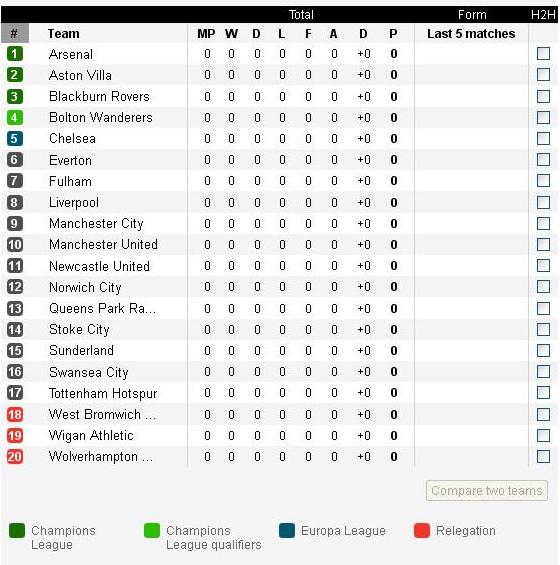Click the red position 20 badge
Viewport: 560px width, 565px height.
tap(15, 457)
